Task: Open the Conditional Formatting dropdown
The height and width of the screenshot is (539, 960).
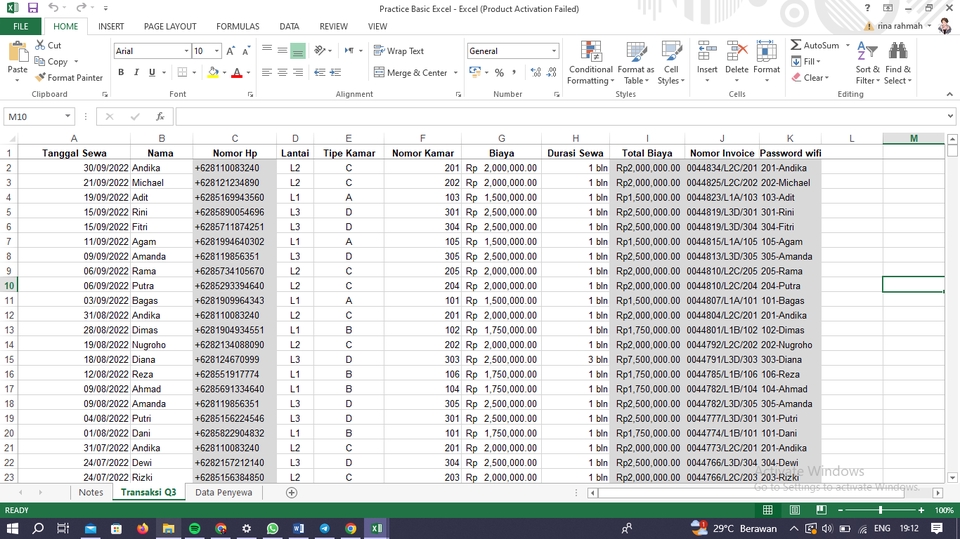Action: (x=591, y=63)
